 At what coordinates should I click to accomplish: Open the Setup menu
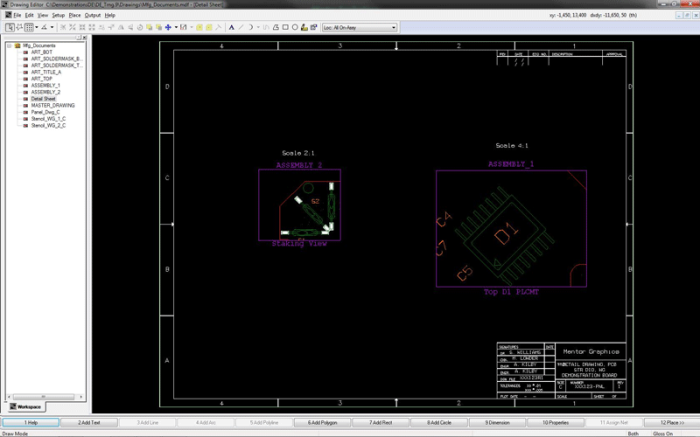(58, 15)
